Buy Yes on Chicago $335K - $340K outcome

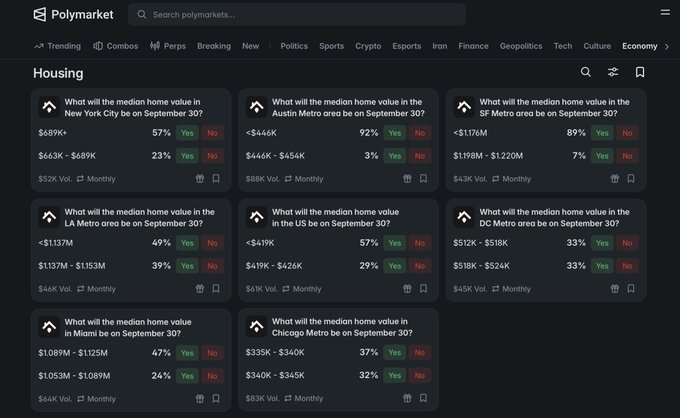(395, 353)
